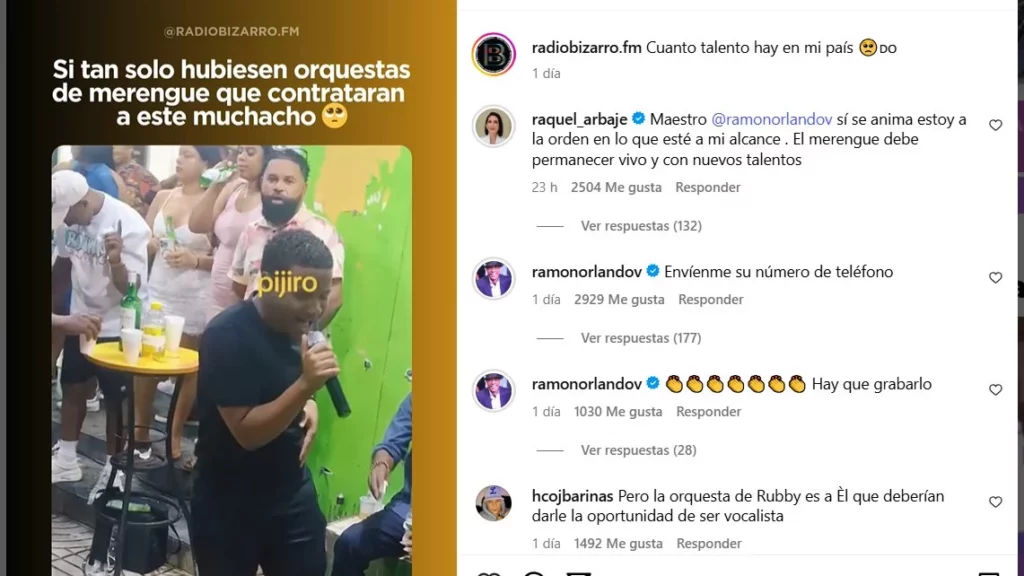
Task: Click raquel_arbaje's verified badge
Action: [x=639, y=119]
